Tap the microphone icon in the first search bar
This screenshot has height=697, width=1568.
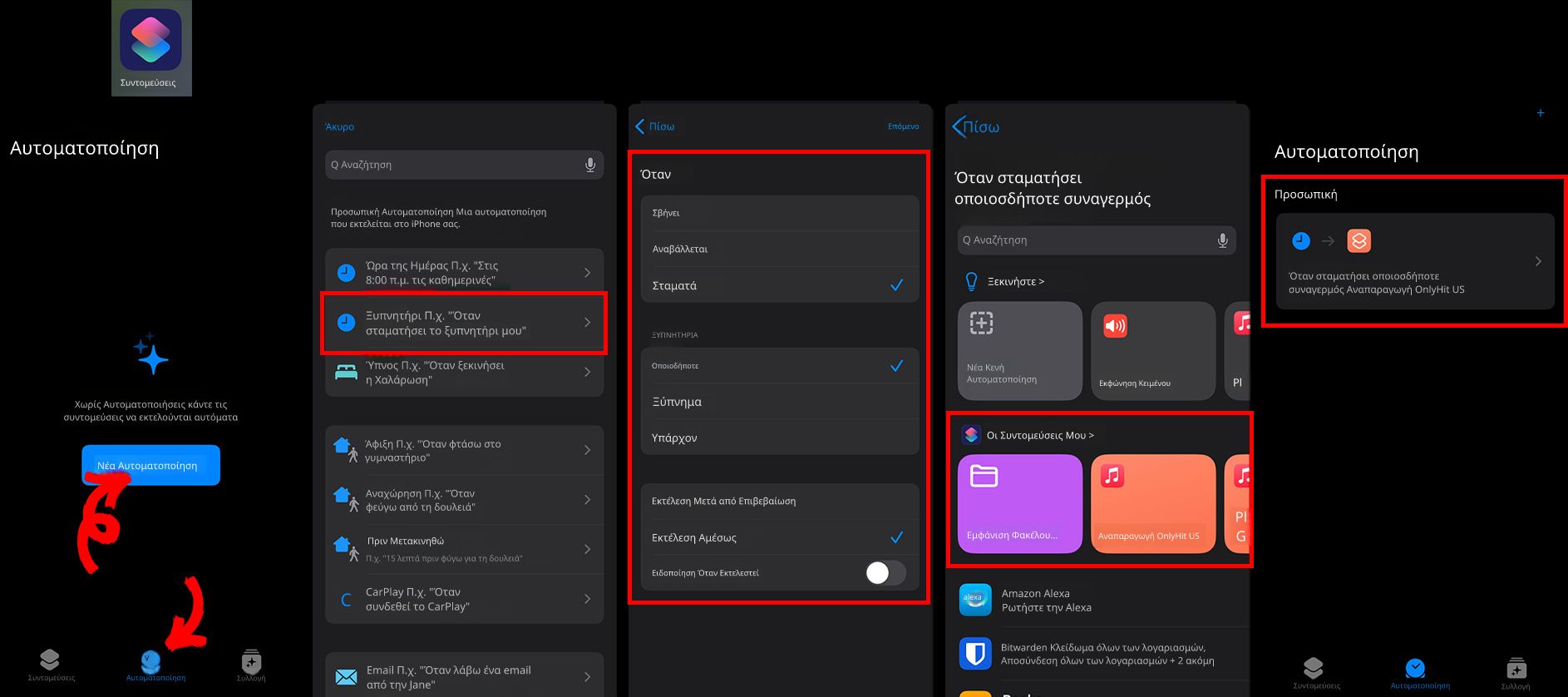pyautogui.click(x=589, y=165)
